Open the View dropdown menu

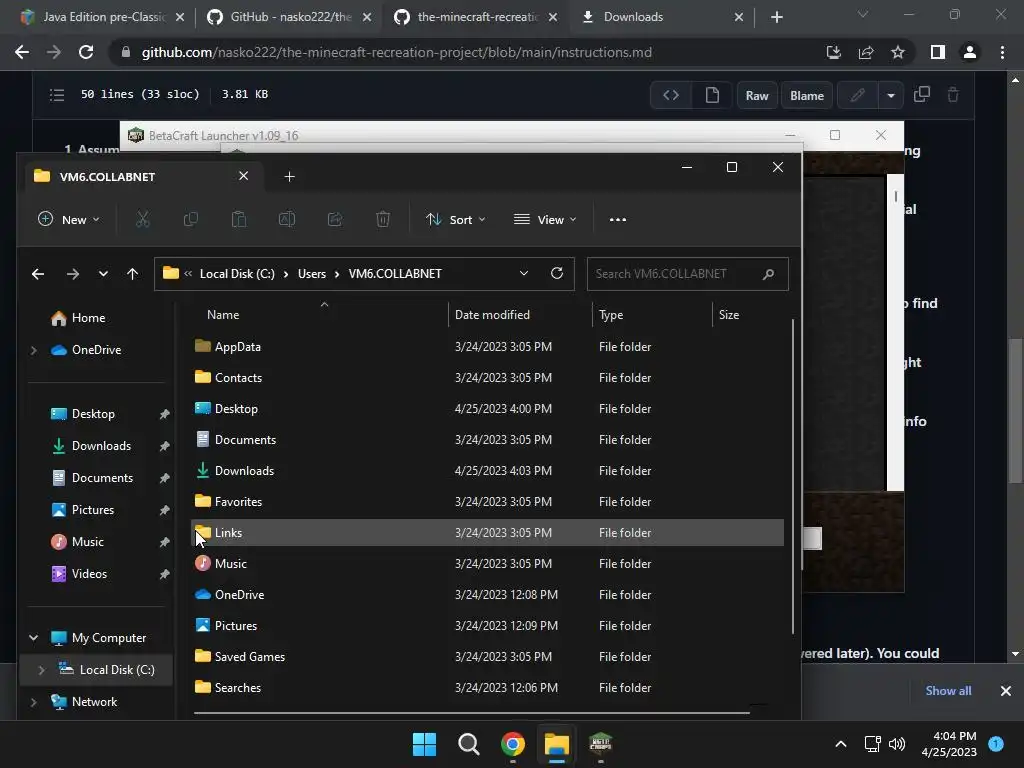[545, 219]
